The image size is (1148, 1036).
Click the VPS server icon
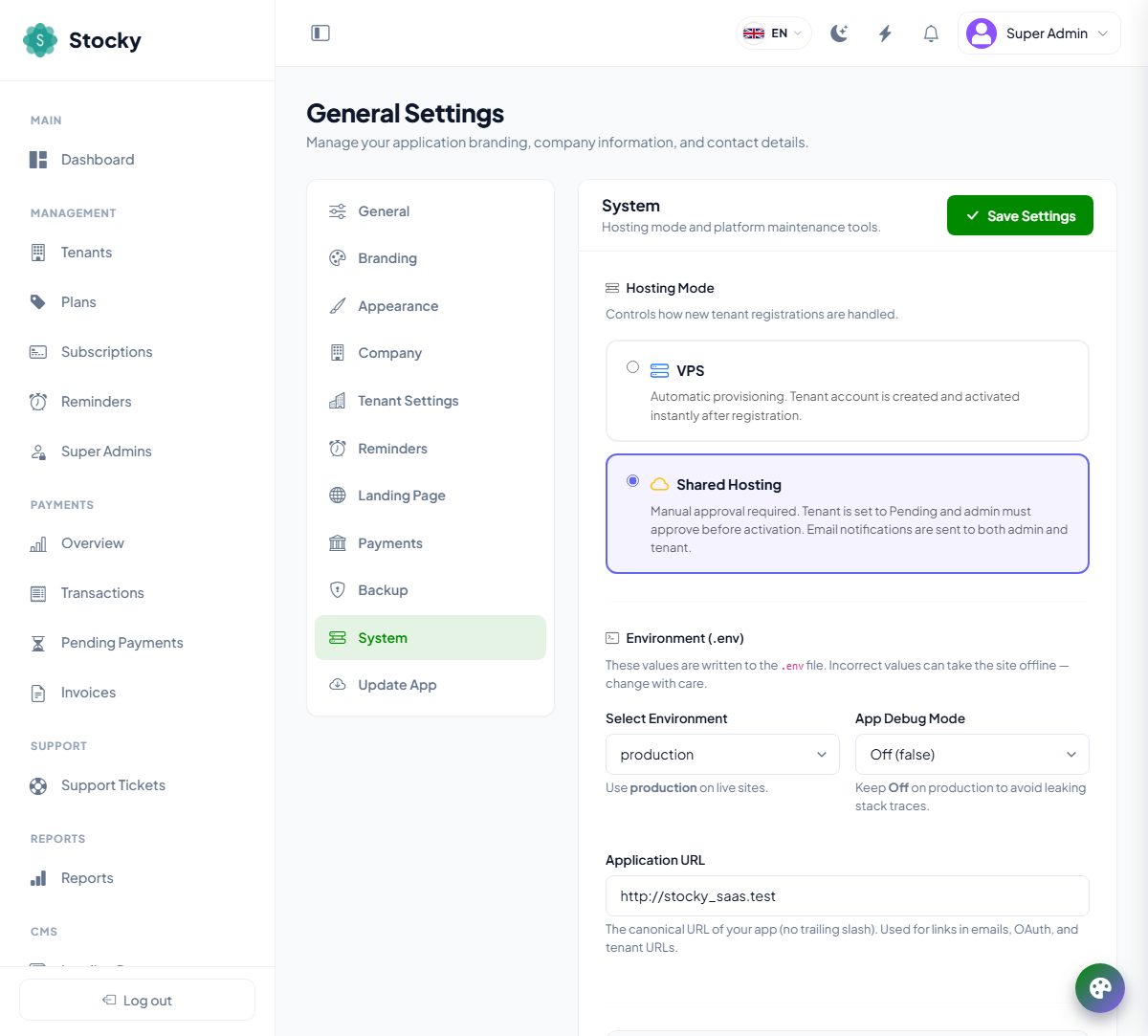(x=660, y=370)
